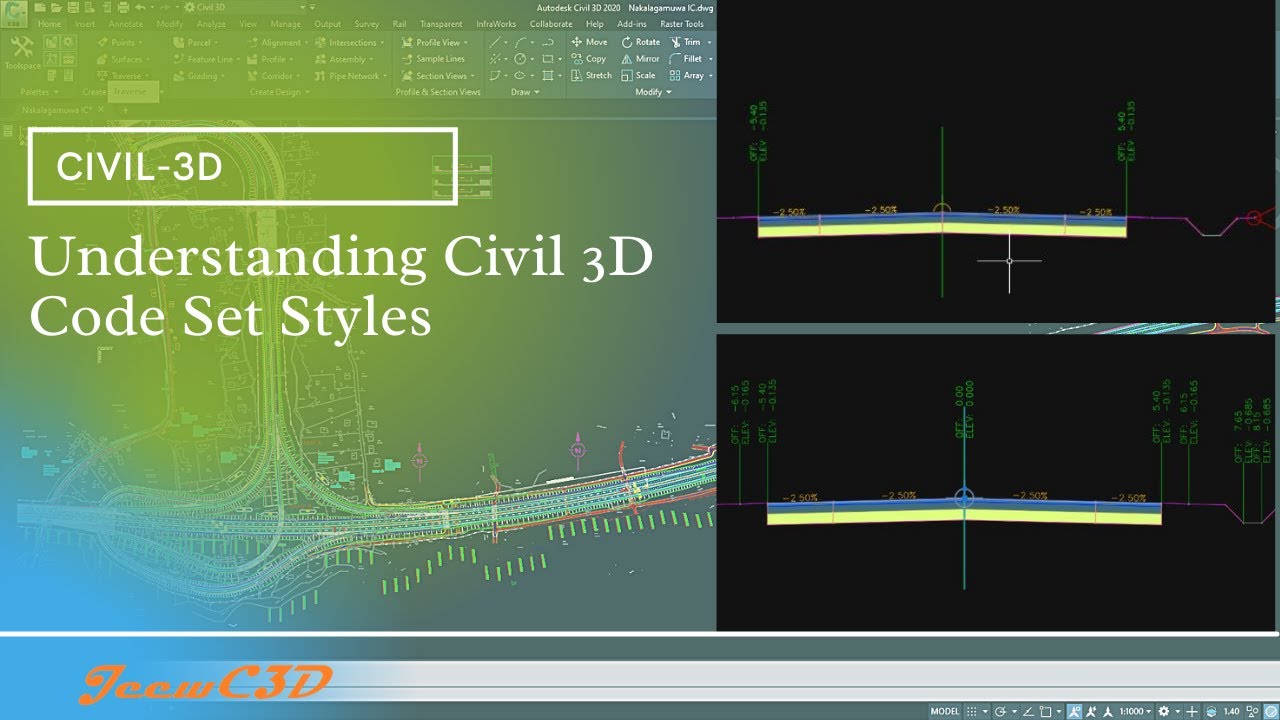Open the Survey ribbon tab
The width and height of the screenshot is (1280, 720).
coord(367,24)
